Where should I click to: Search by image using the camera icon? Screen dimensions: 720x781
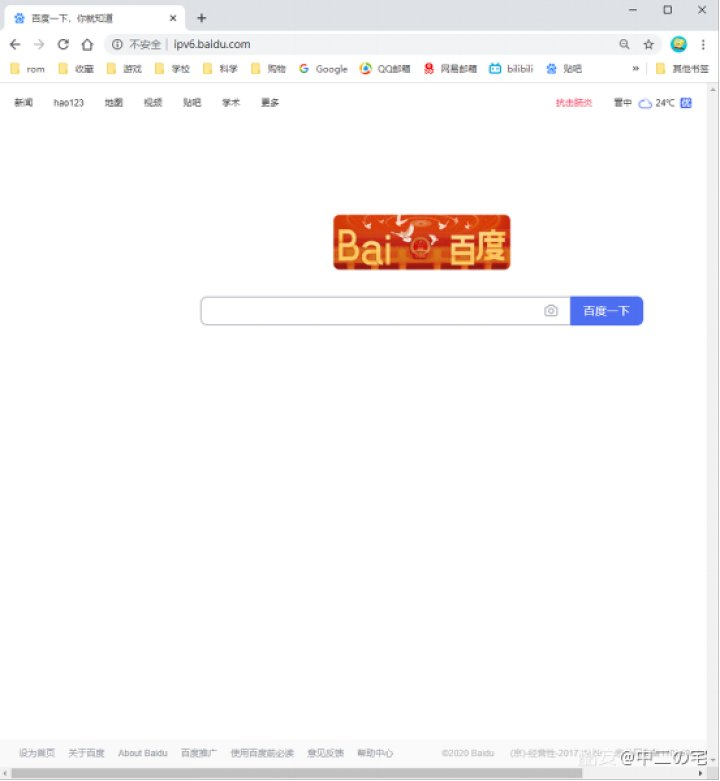tap(551, 310)
